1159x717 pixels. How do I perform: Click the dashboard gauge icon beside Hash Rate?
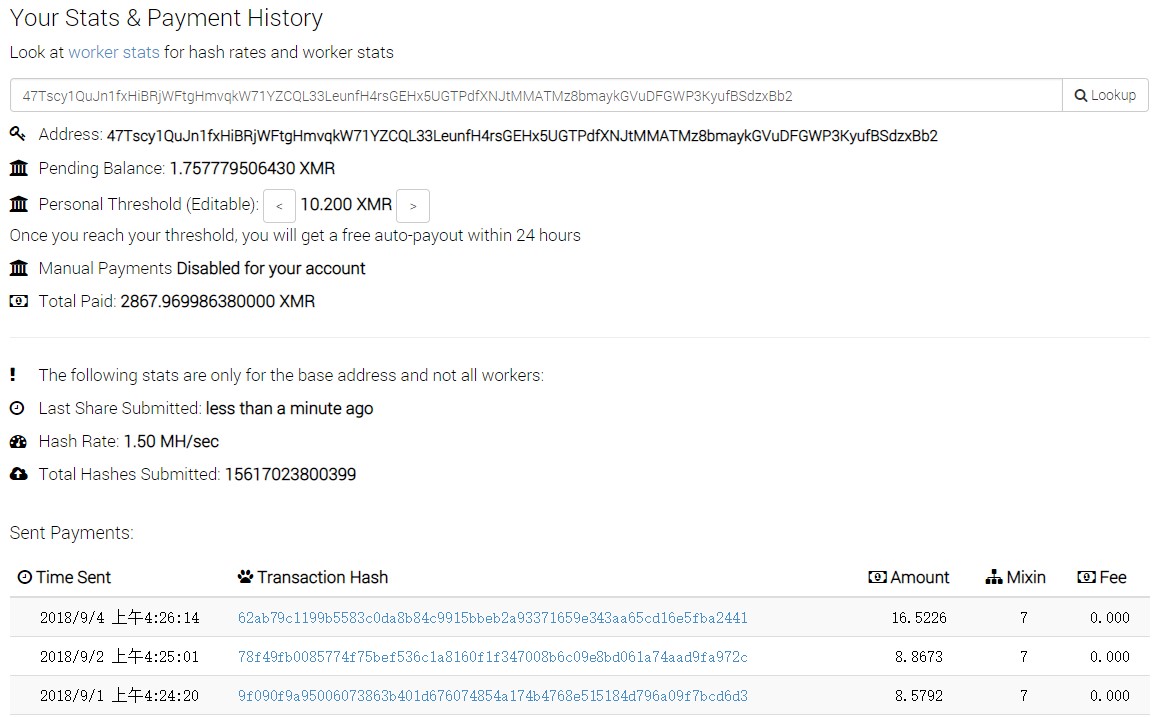tap(18, 441)
